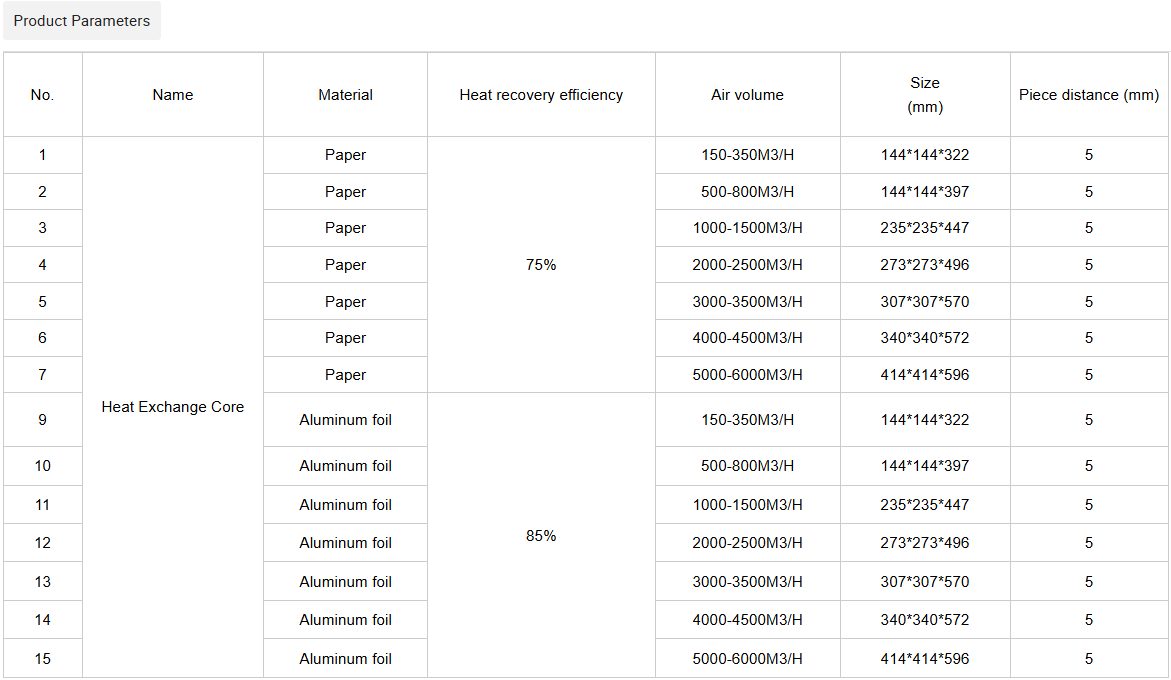Screen dimensions: 1171x680
Task: Click the Size (mm) column header
Action: 925,95
